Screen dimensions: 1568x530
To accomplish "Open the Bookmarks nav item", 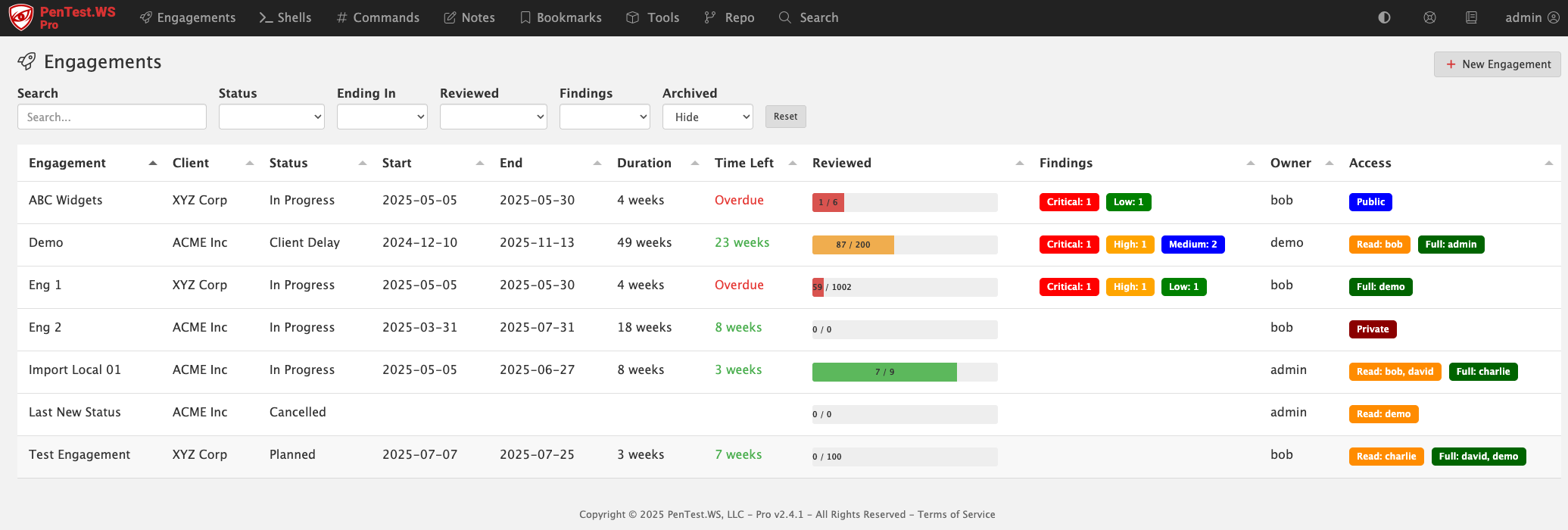I will (x=561, y=17).
